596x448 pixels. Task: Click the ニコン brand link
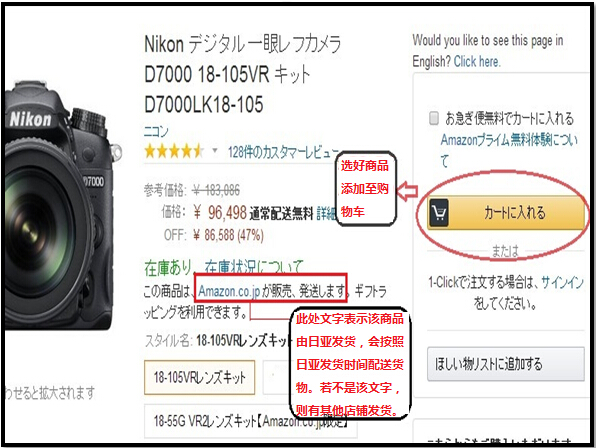click(x=156, y=131)
